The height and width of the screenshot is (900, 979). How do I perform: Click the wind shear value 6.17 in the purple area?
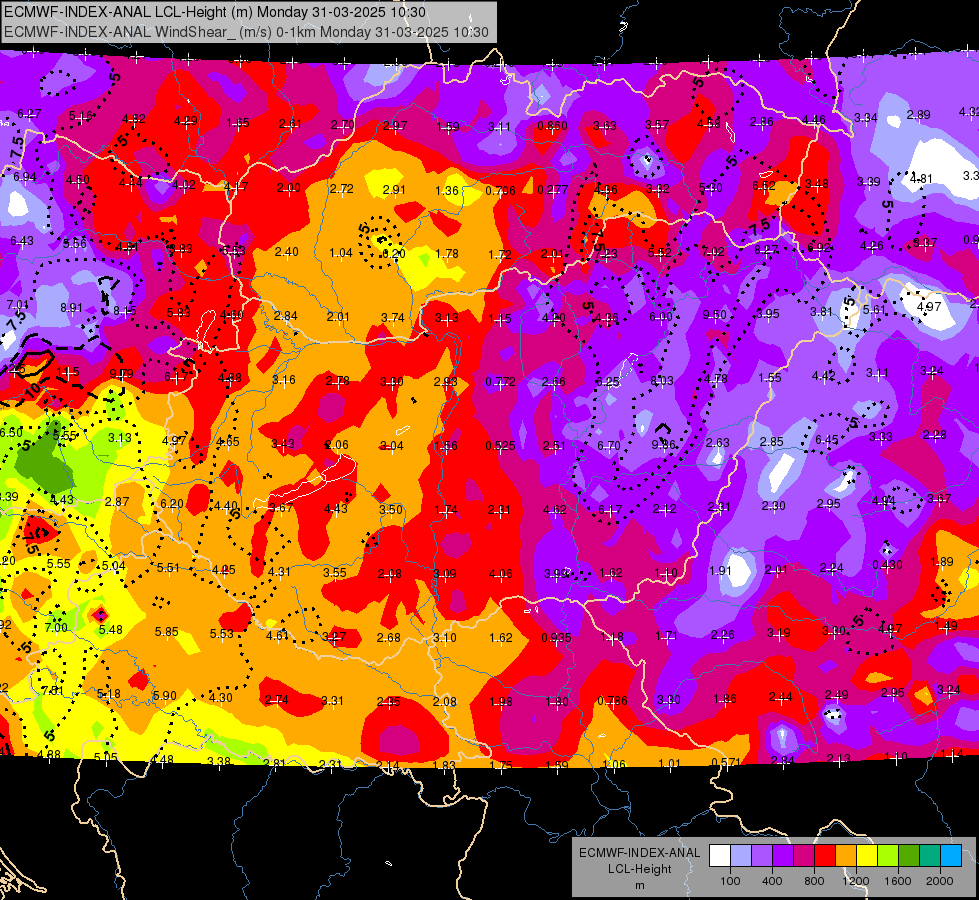coord(609,510)
